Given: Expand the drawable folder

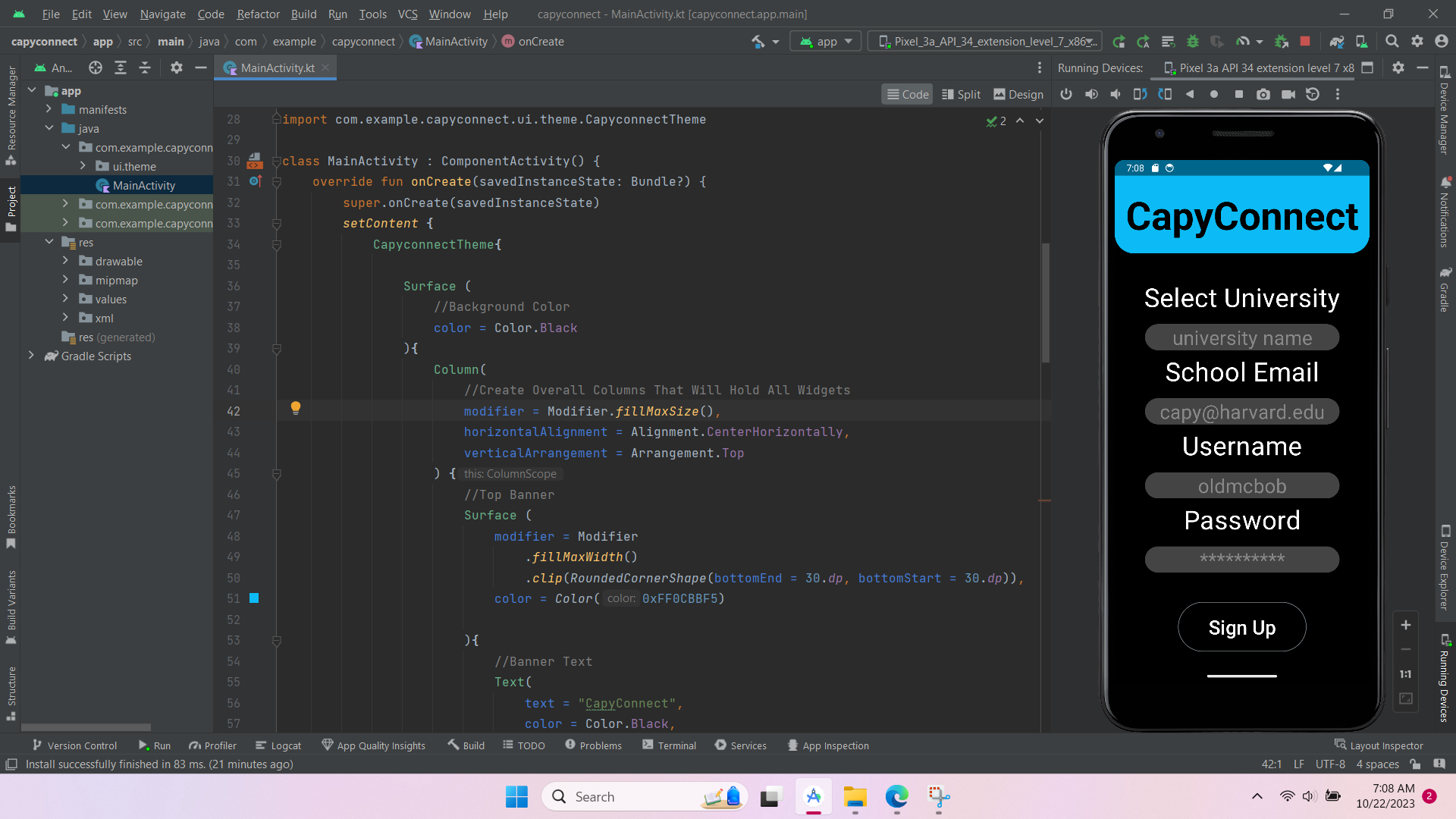Looking at the screenshot, I should [65, 261].
